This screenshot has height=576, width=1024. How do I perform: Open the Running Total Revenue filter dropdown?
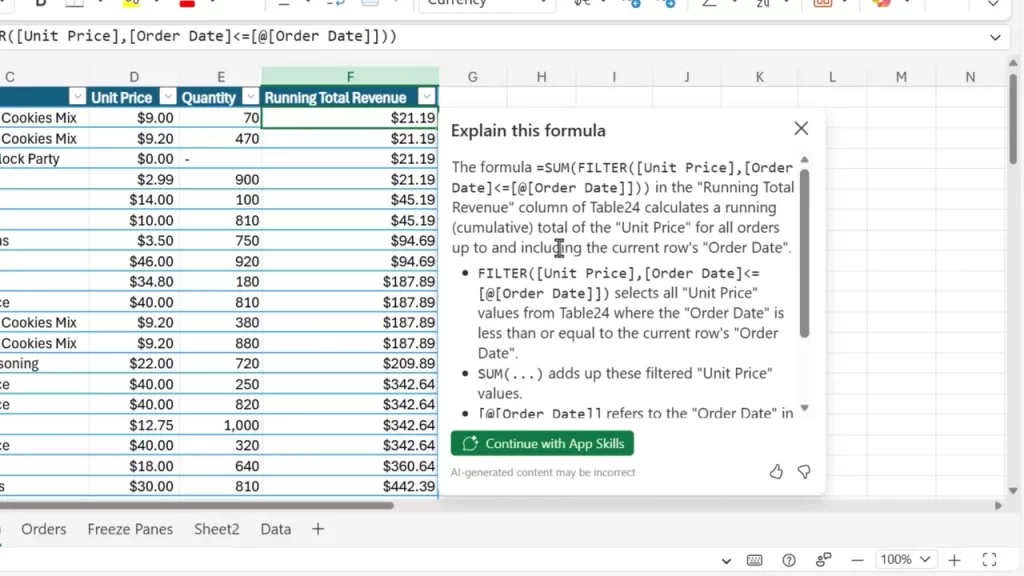pyautogui.click(x=428, y=97)
